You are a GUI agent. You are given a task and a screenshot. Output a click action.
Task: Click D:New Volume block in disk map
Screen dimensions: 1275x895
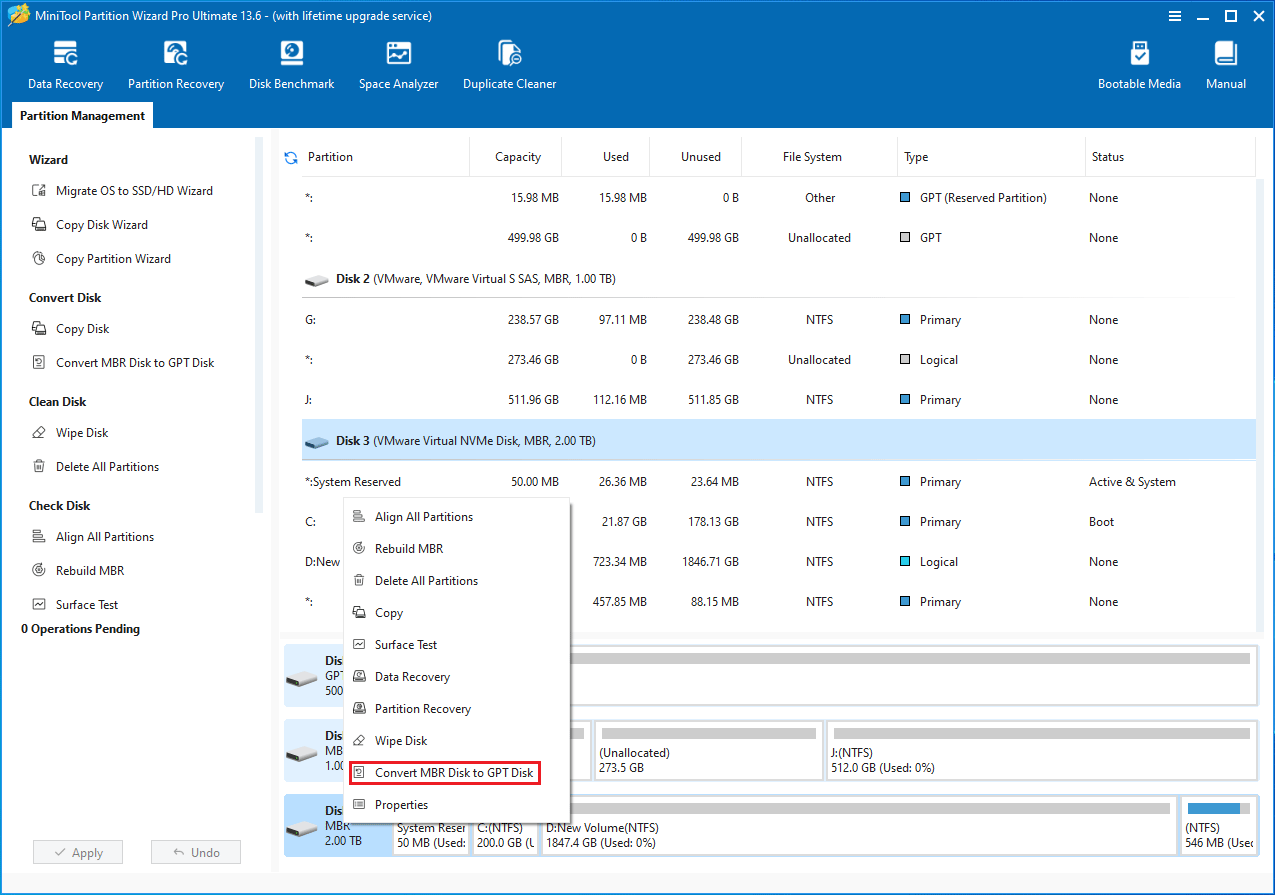858,826
